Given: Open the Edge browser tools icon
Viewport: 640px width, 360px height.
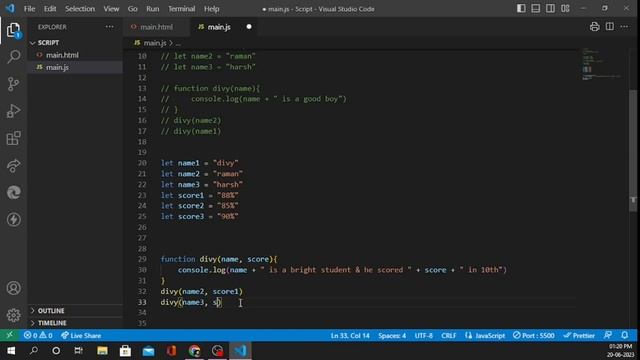Looking at the screenshot, I should coord(13,192).
